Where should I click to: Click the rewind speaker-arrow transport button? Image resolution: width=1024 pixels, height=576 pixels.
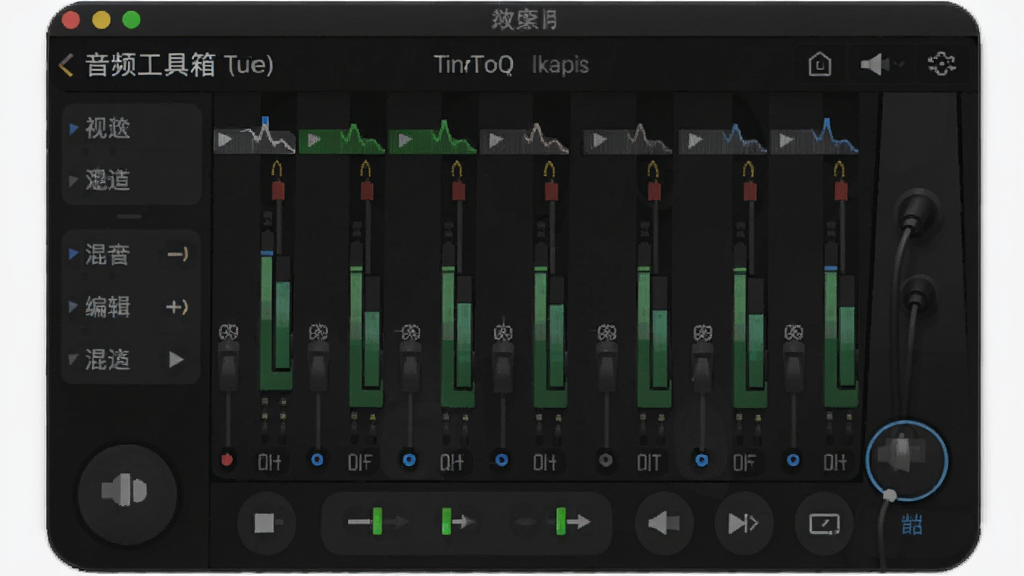[x=664, y=523]
